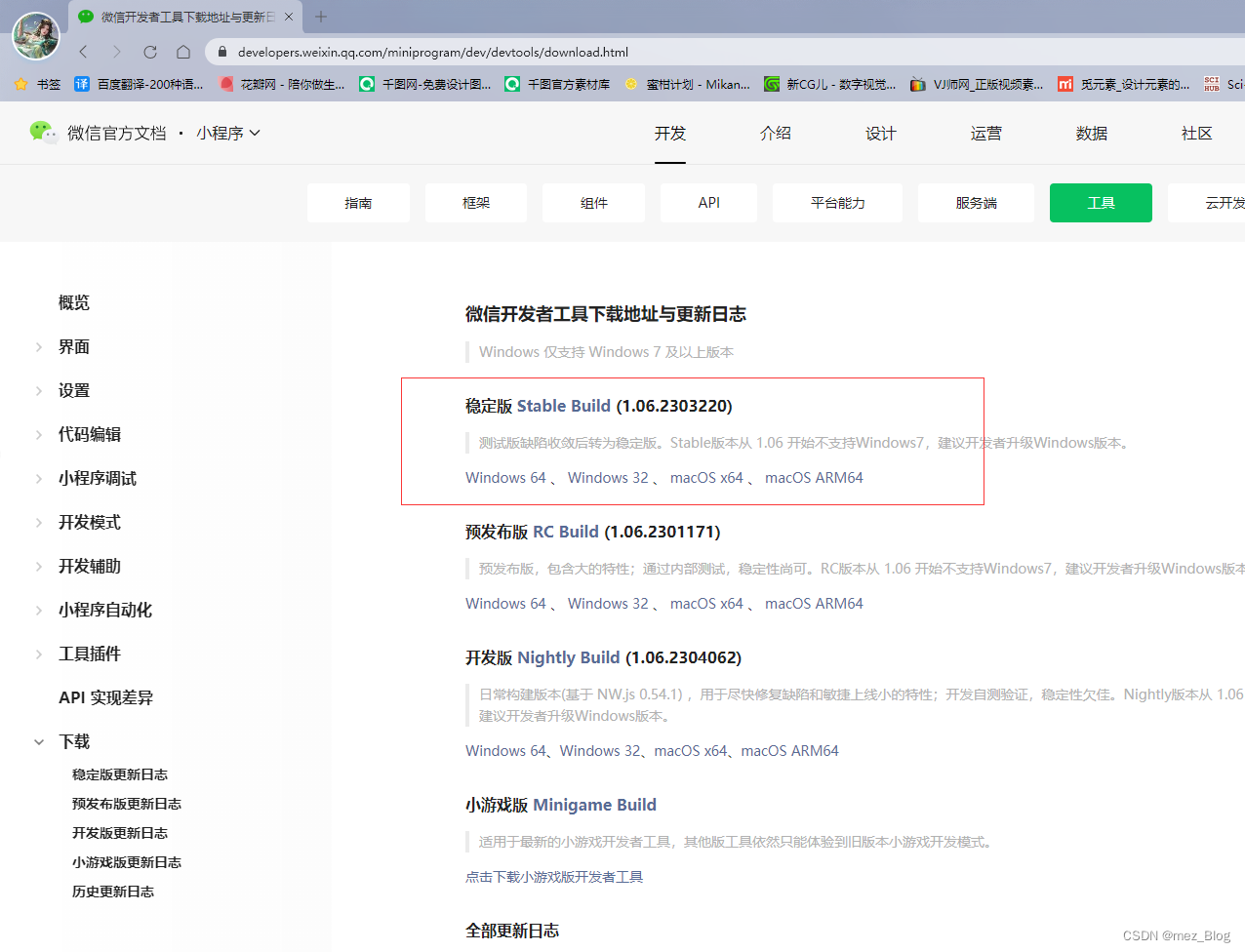Image resolution: width=1245 pixels, height=952 pixels.
Task: Download Stable Build macOS ARM64
Action: (x=814, y=478)
